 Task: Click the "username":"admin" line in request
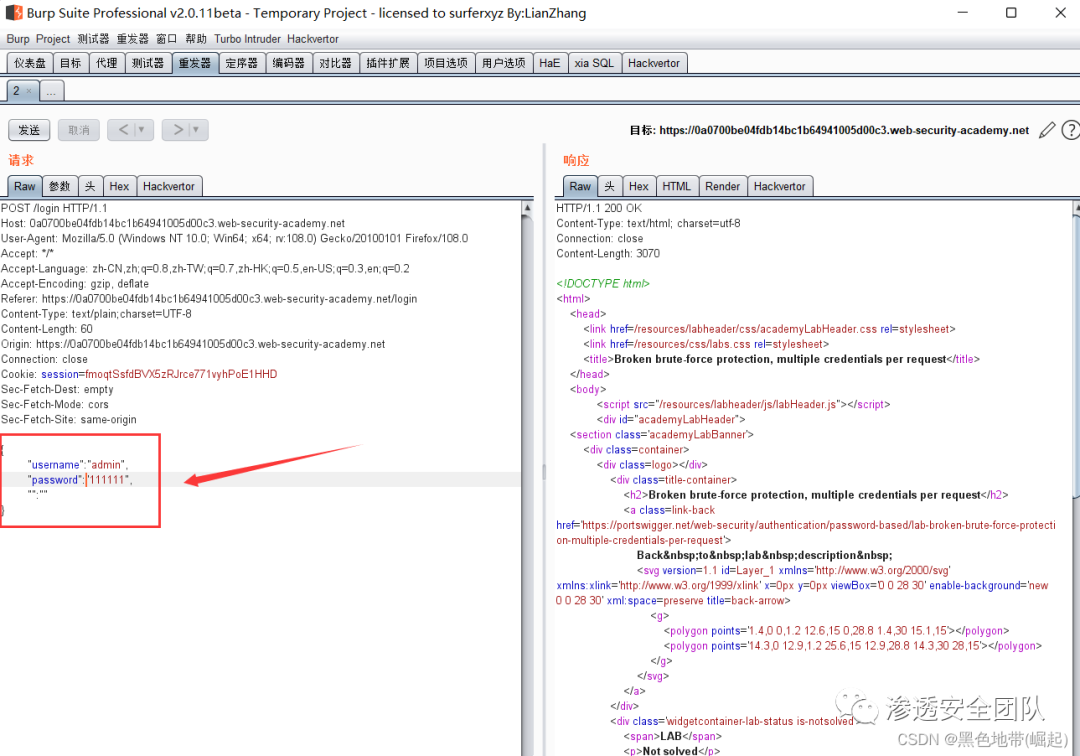click(x=77, y=465)
